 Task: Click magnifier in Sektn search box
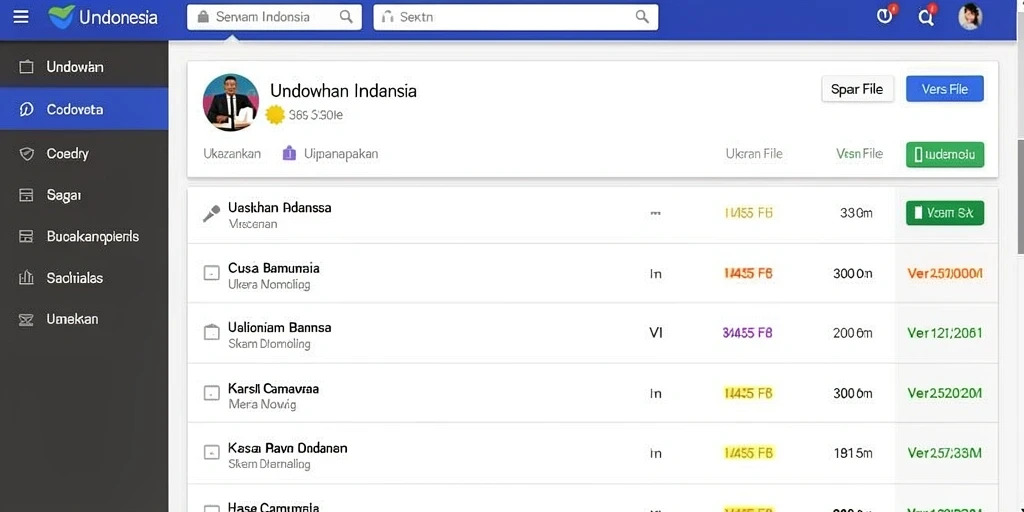pyautogui.click(x=642, y=17)
